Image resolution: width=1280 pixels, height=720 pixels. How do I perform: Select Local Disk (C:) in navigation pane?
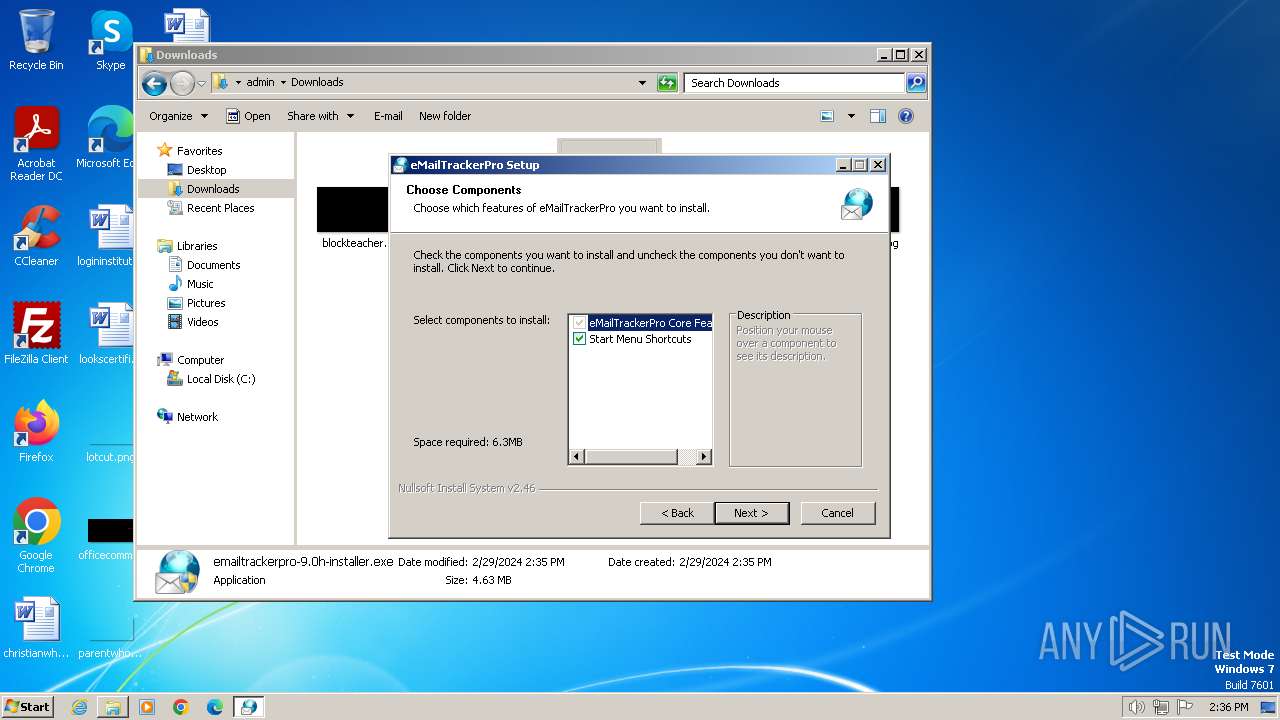pyautogui.click(x=220, y=379)
